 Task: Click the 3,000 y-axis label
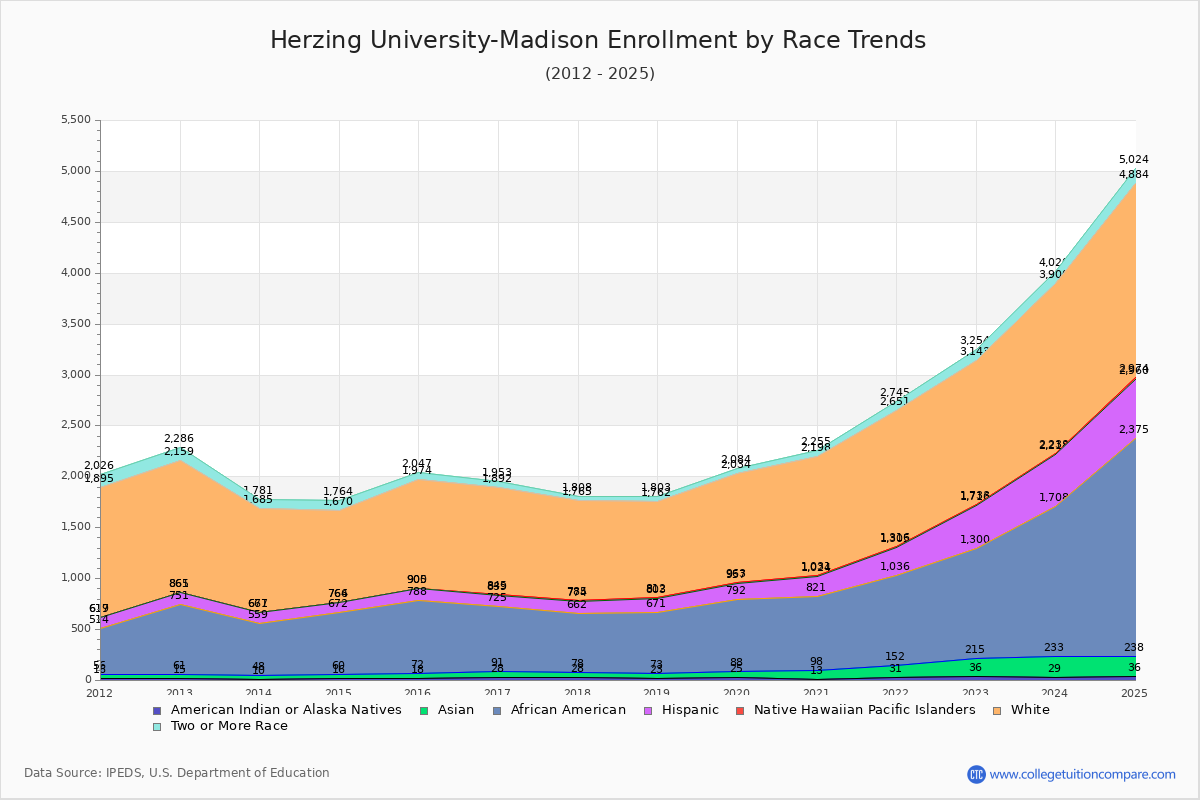click(76, 375)
